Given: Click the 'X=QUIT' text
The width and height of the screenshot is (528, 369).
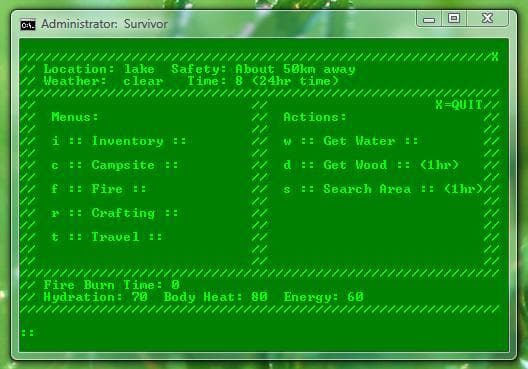Looking at the screenshot, I should [459, 105].
